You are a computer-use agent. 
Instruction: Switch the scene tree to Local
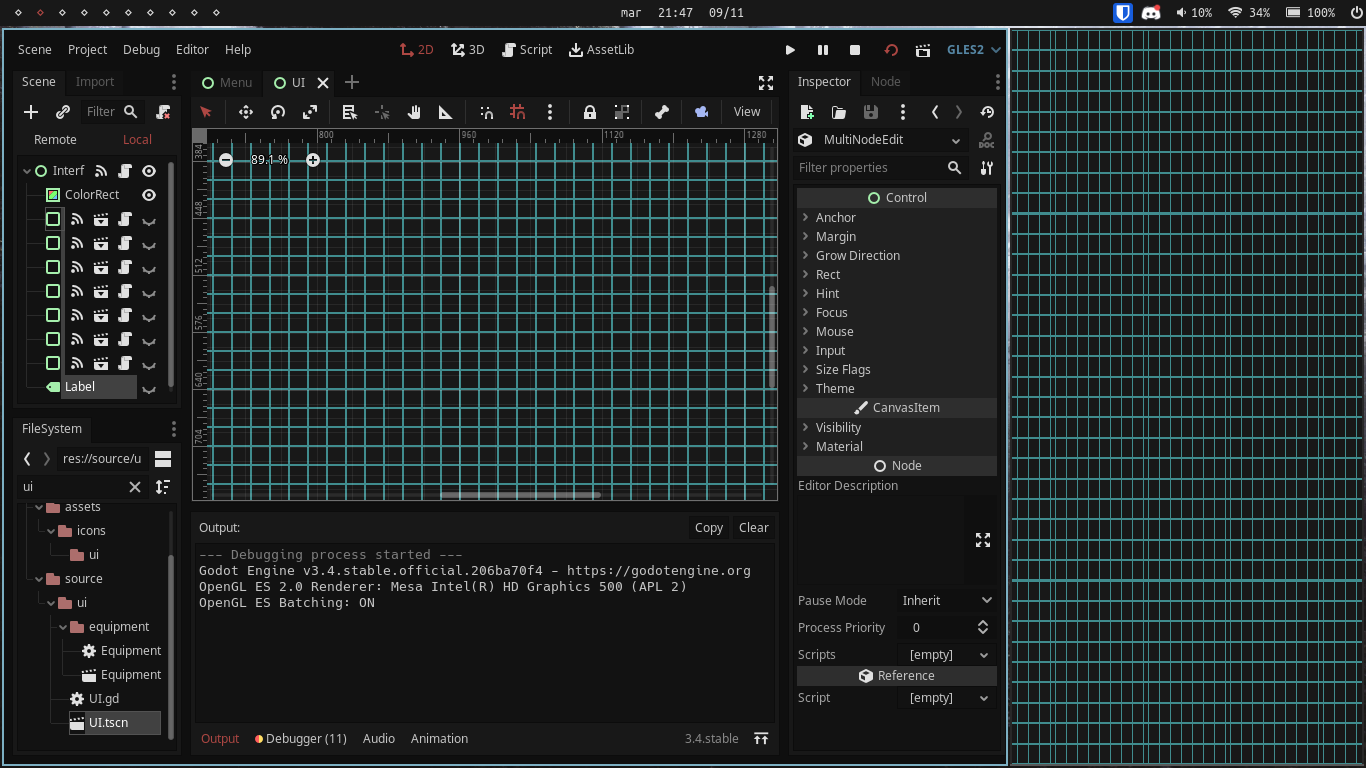click(x=137, y=140)
